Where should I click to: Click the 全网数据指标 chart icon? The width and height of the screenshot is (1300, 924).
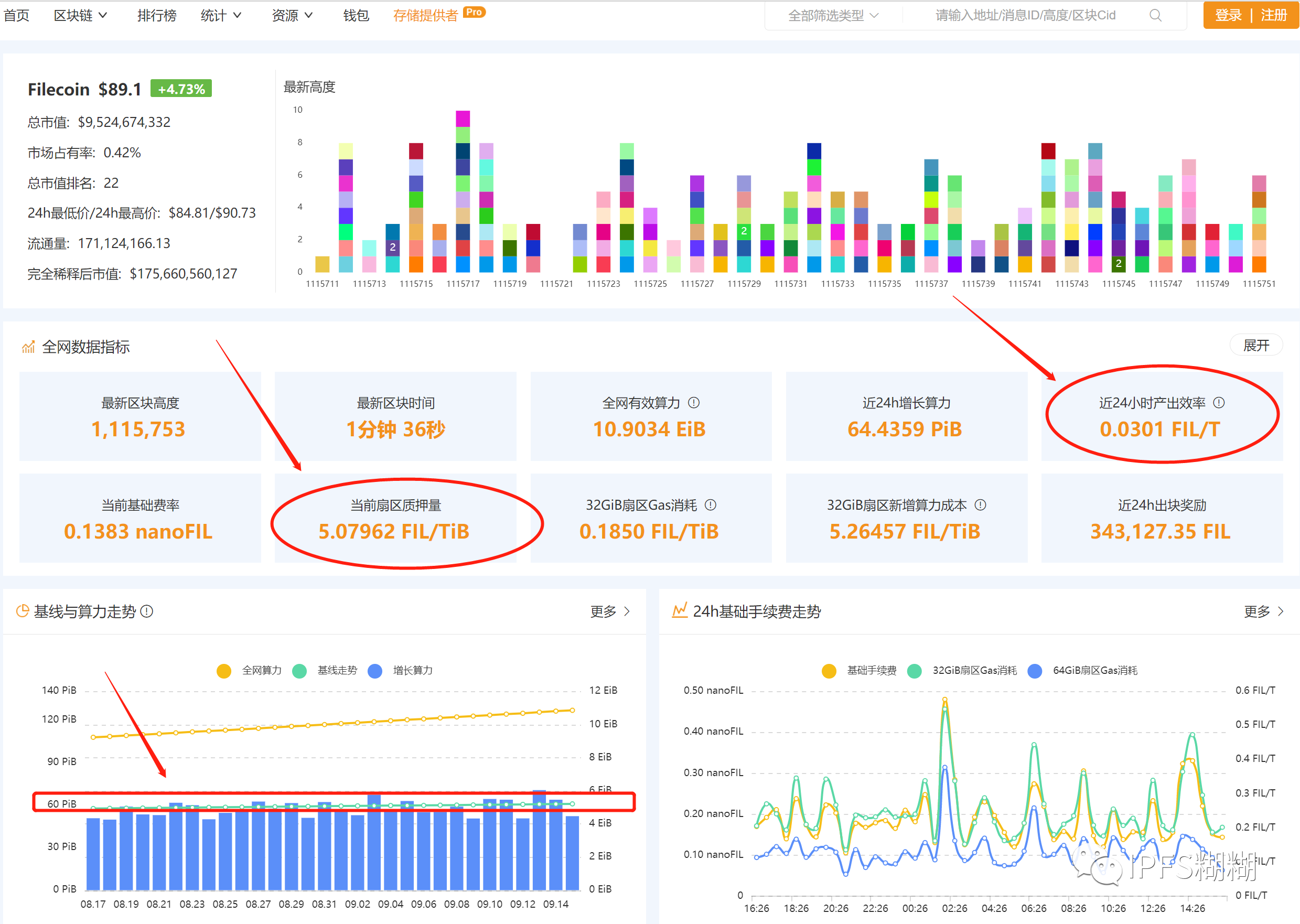[x=28, y=347]
